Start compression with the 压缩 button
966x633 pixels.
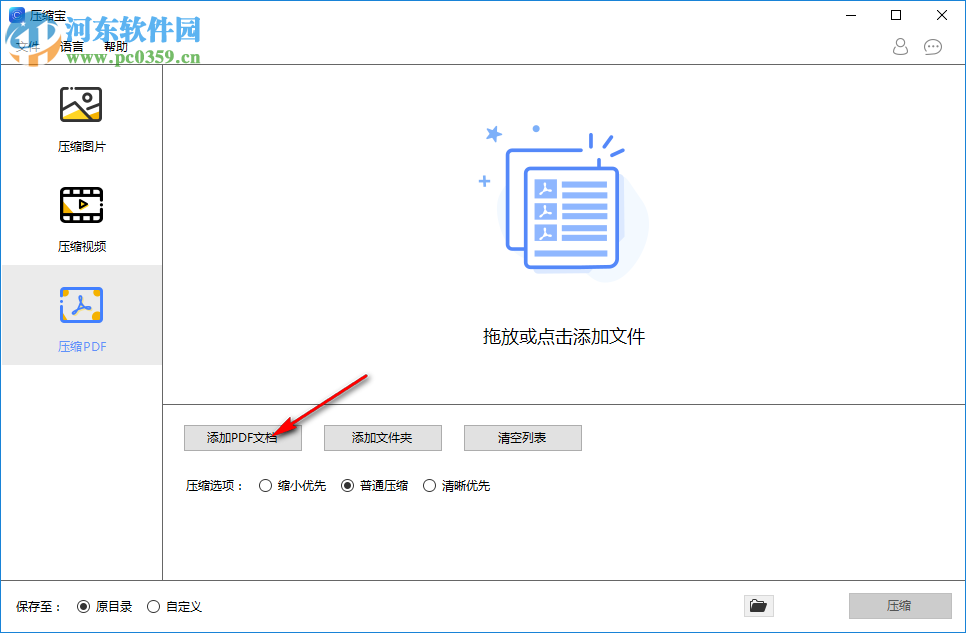pyautogui.click(x=900, y=606)
